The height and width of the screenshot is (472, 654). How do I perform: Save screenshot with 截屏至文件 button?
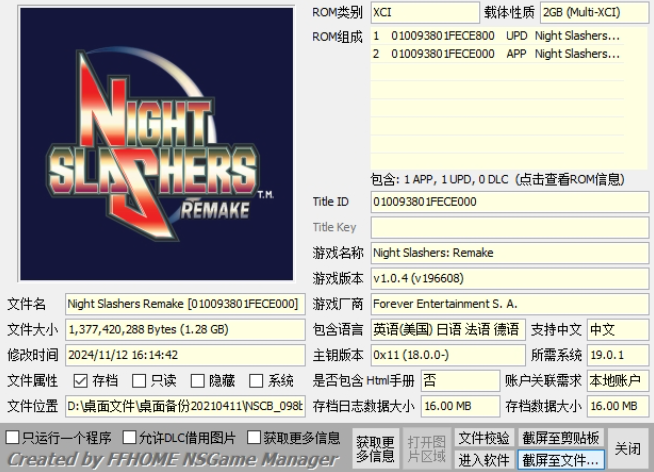pyautogui.click(x=561, y=460)
